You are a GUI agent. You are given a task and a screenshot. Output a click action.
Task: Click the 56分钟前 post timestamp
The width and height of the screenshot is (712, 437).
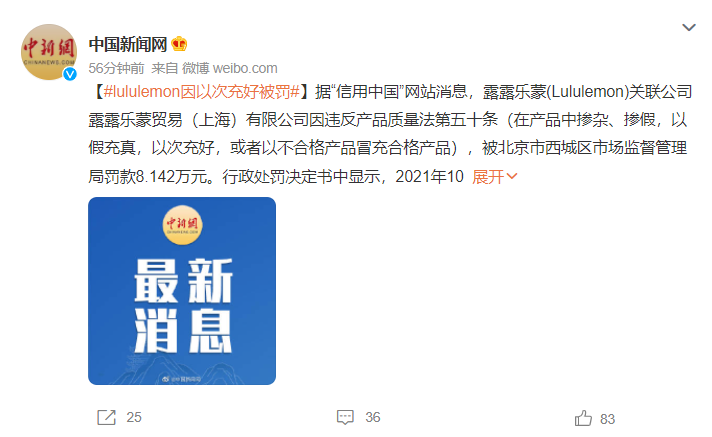[116, 68]
